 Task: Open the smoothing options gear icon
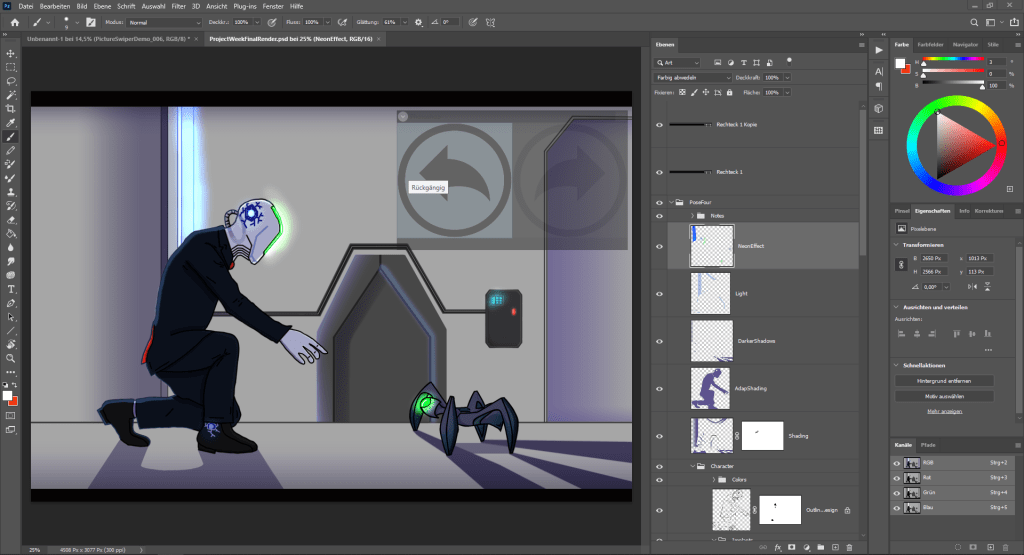coord(418,21)
